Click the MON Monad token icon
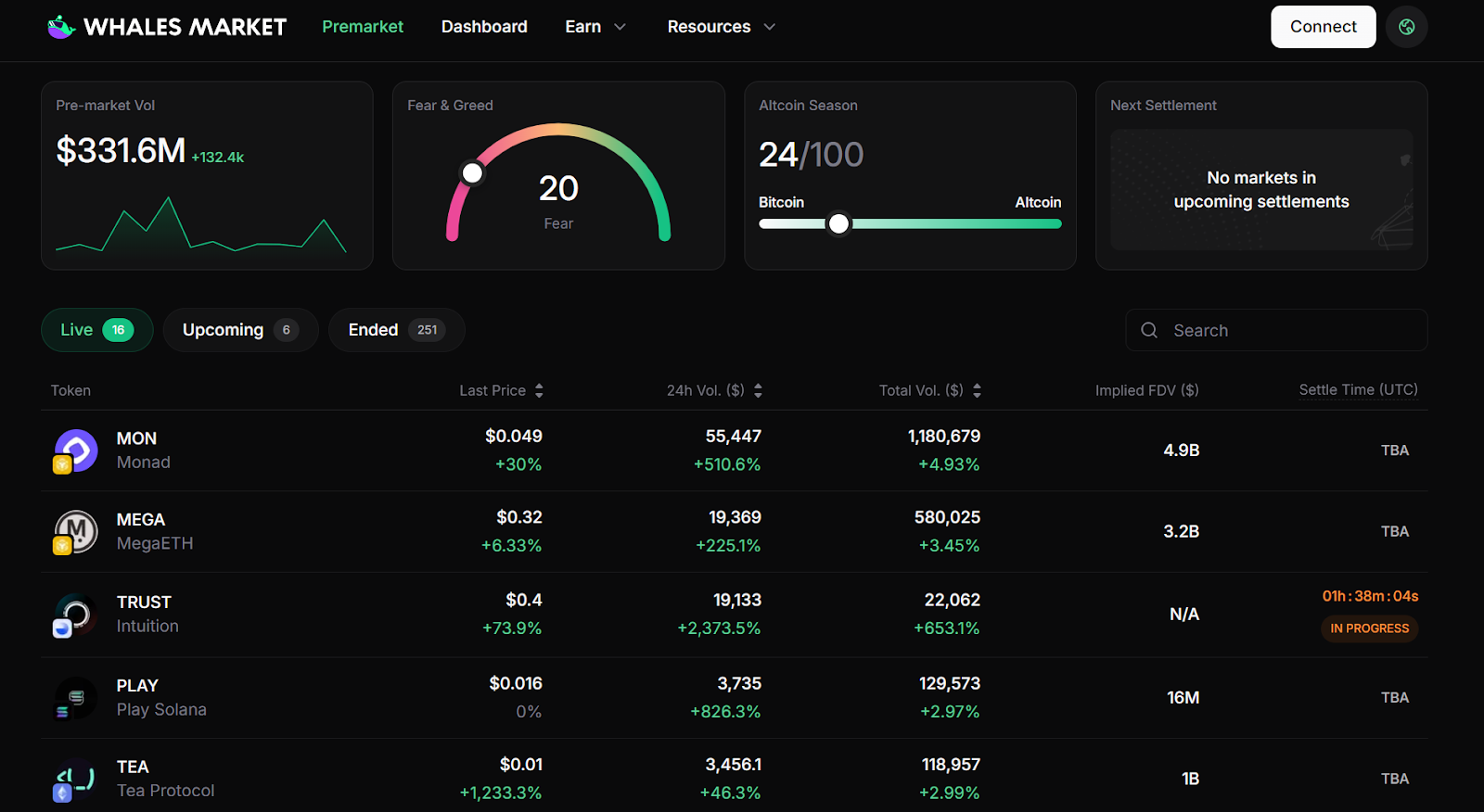1484x812 pixels. click(75, 450)
